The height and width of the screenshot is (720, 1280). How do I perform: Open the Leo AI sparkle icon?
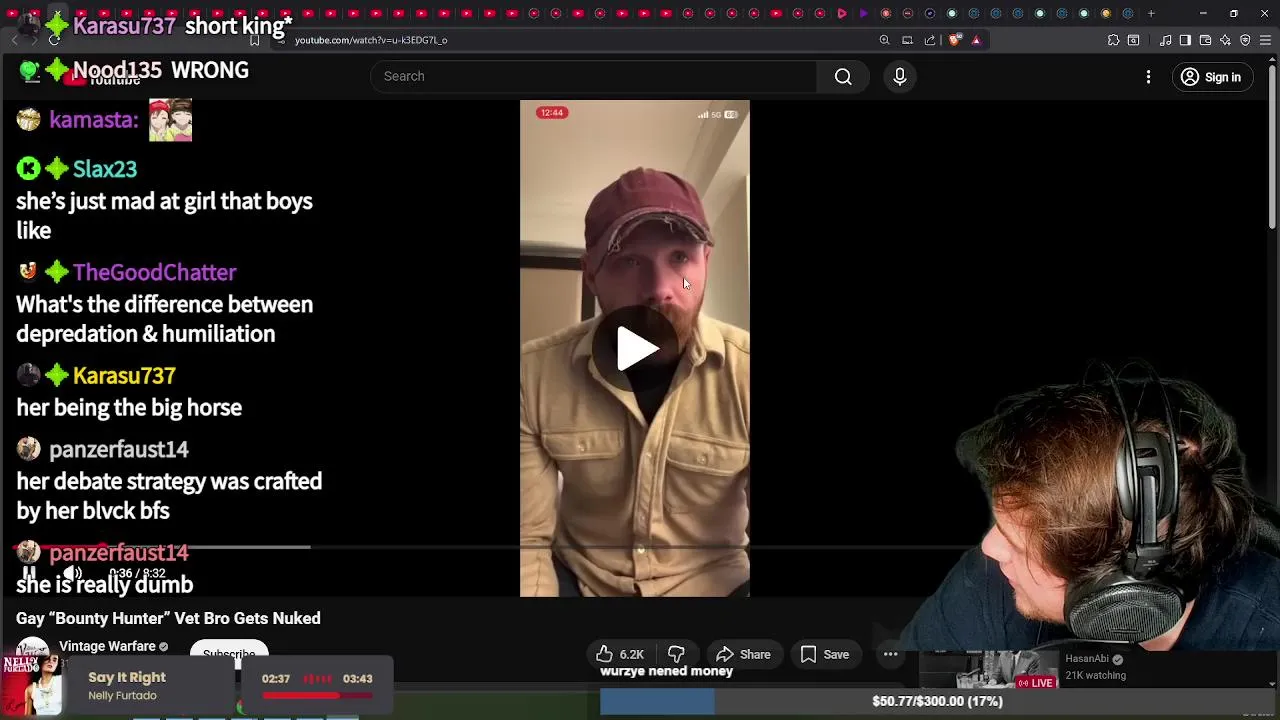pos(1225,40)
